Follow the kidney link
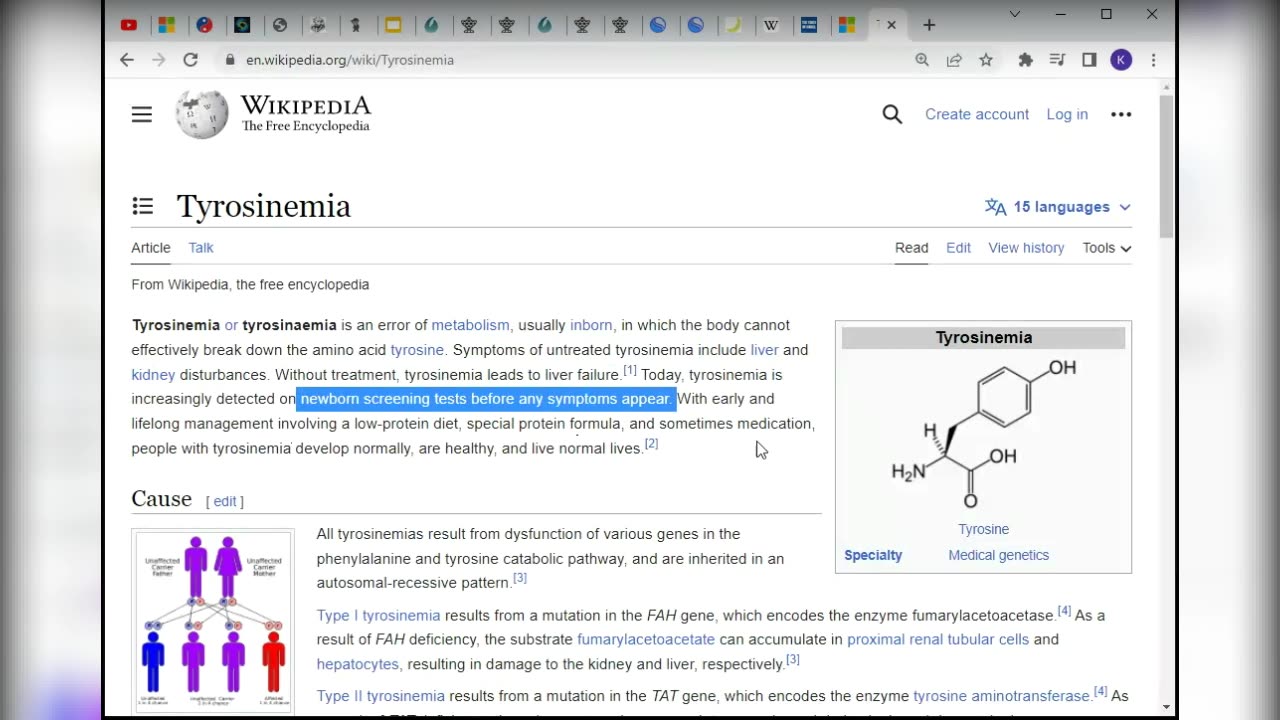The width and height of the screenshot is (1280, 720). (x=153, y=375)
